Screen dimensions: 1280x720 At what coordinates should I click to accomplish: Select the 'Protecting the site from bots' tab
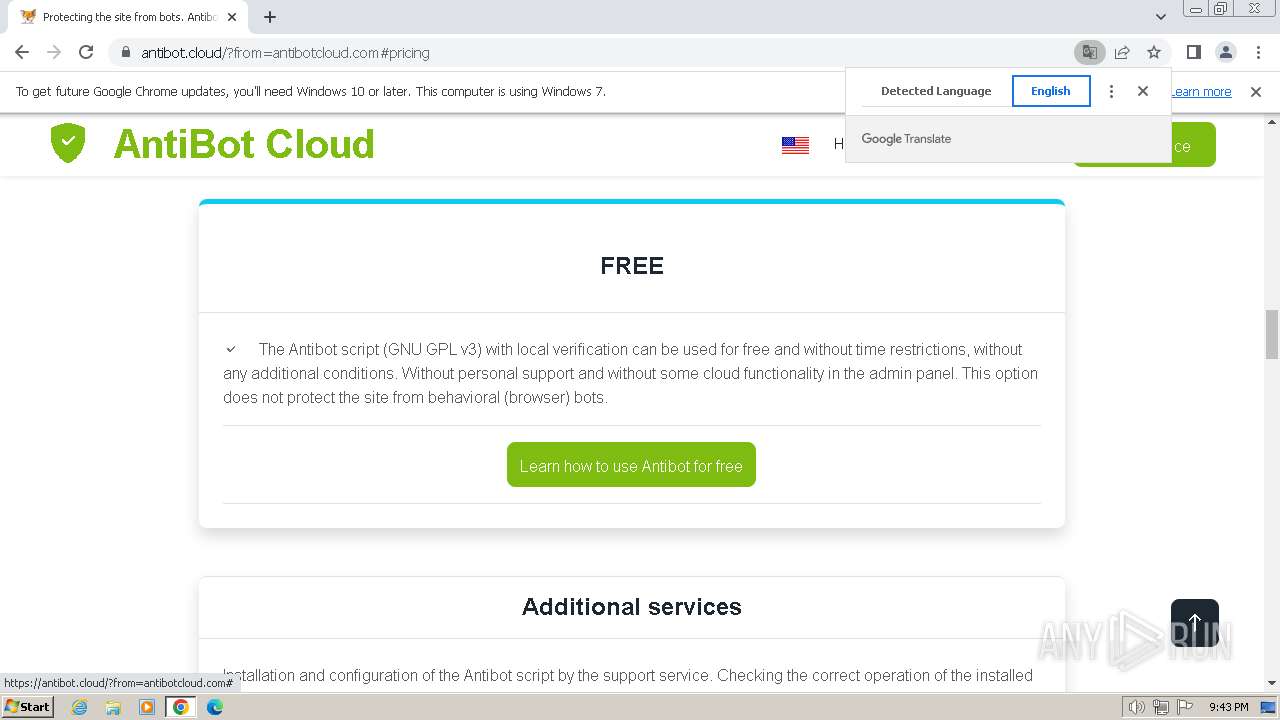click(128, 17)
